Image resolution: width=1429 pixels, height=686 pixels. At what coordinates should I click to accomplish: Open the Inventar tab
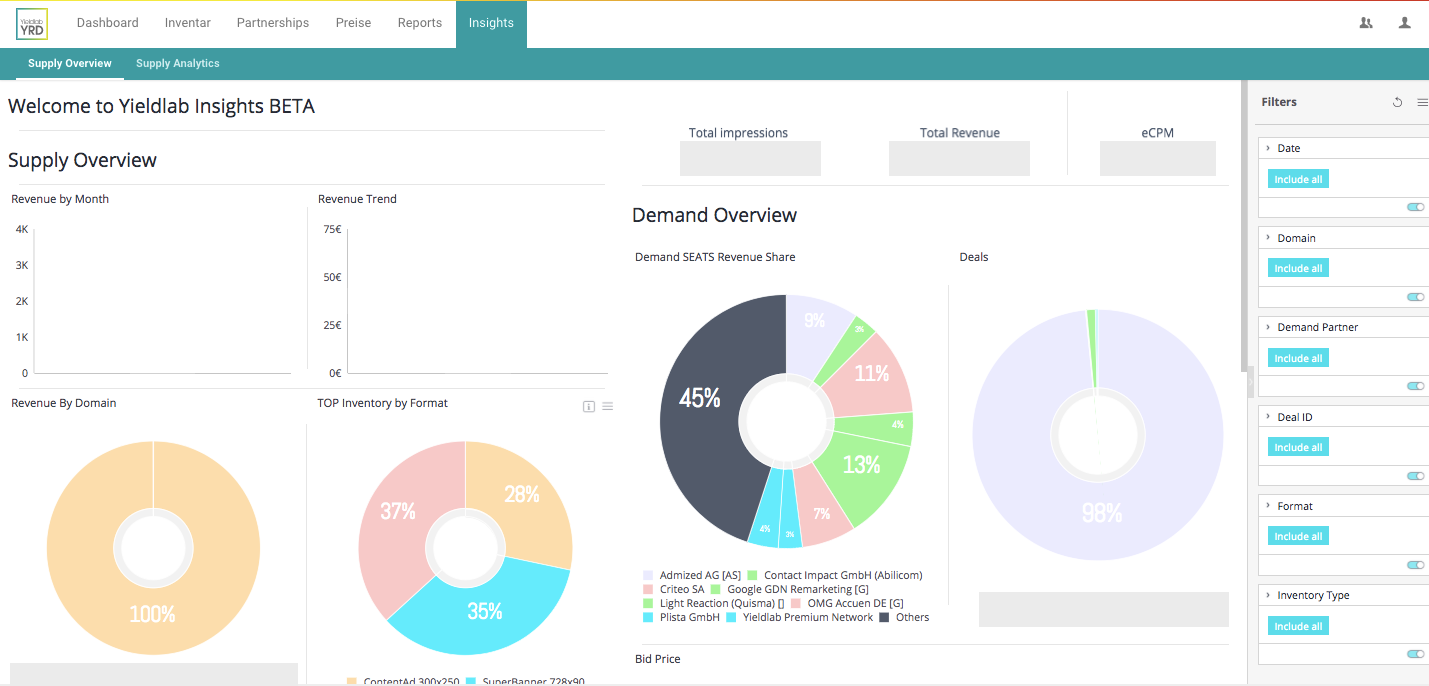pyautogui.click(x=188, y=23)
